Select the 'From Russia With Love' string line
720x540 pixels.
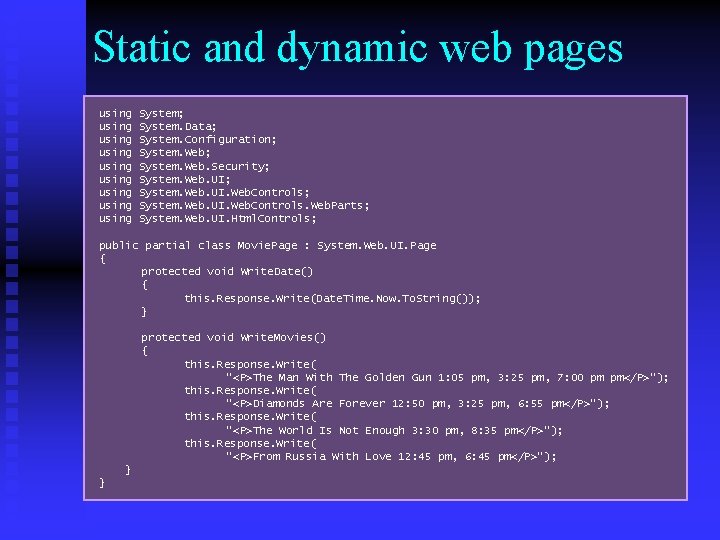coord(391,456)
